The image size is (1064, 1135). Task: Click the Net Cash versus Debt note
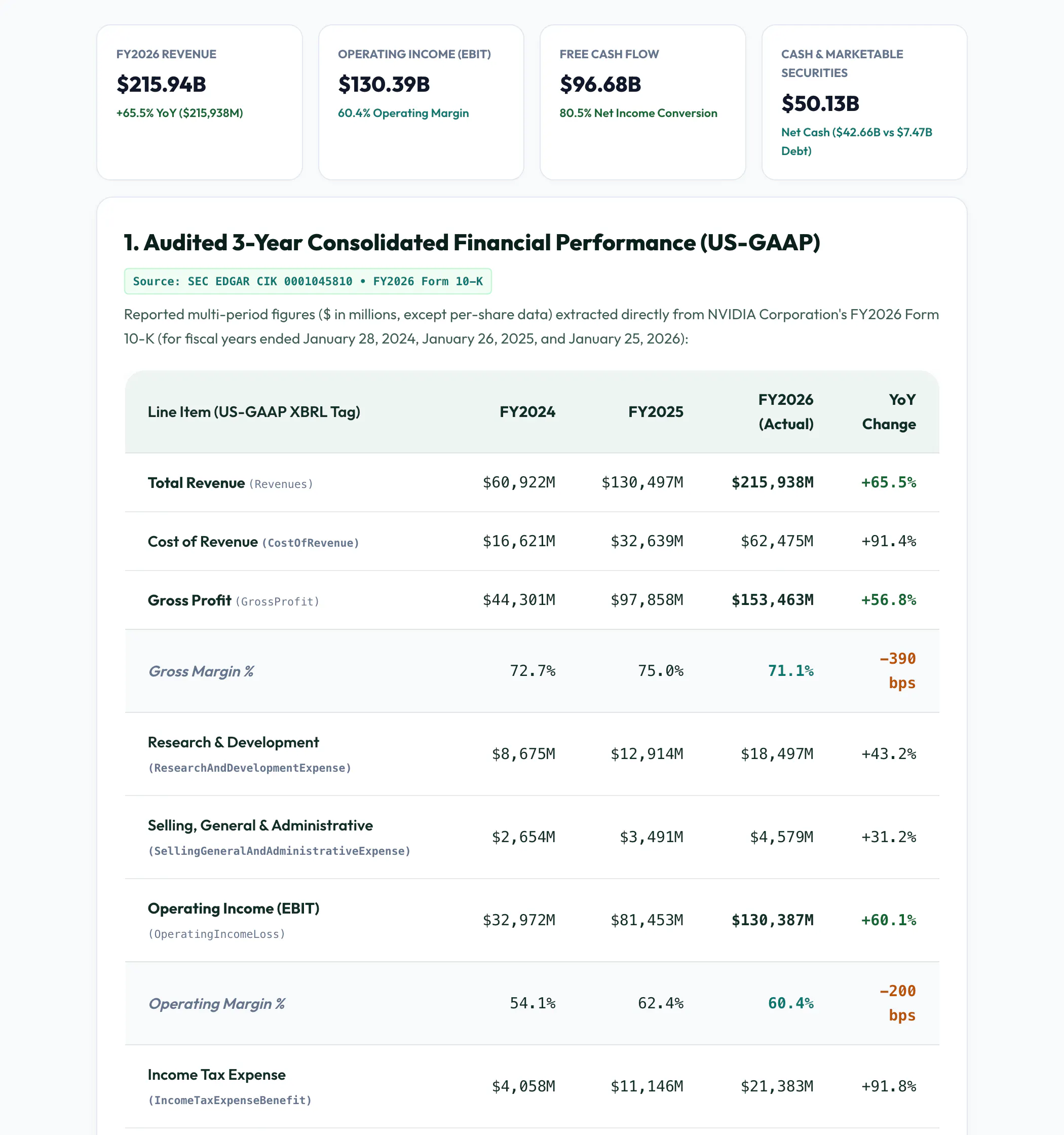click(856, 141)
